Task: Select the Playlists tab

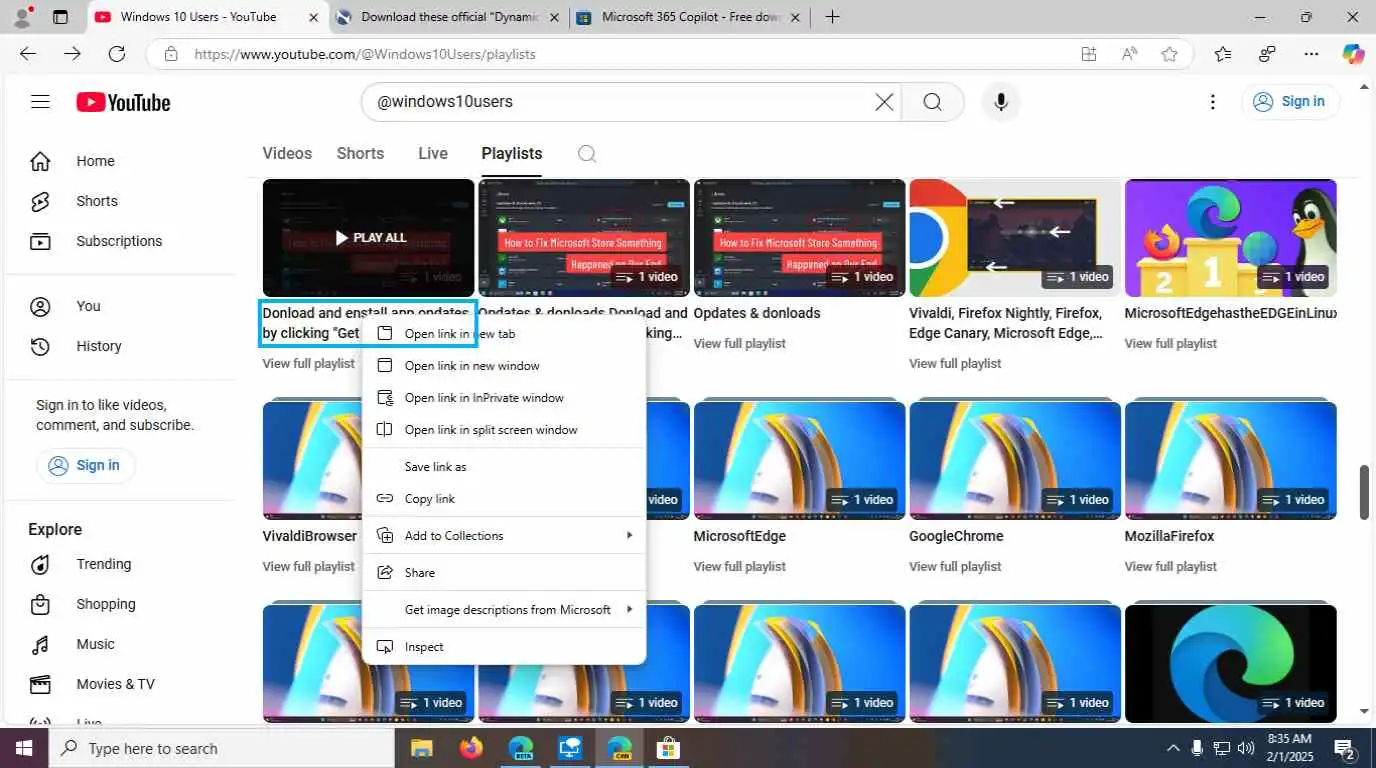Action: [x=511, y=153]
